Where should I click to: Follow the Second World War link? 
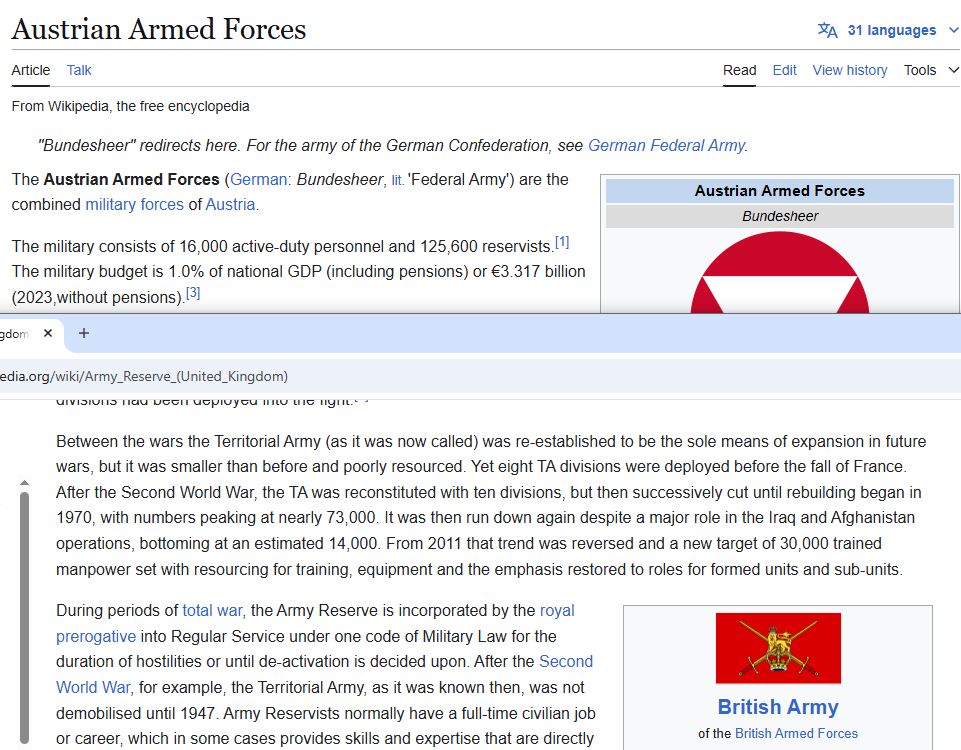tap(324, 675)
